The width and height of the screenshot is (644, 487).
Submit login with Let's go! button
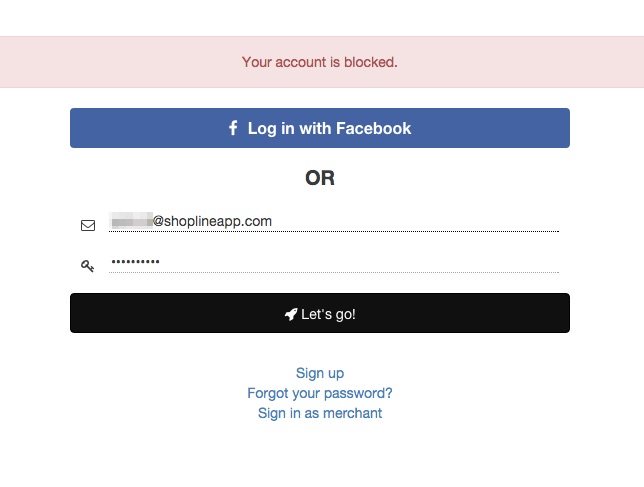pyautogui.click(x=320, y=313)
